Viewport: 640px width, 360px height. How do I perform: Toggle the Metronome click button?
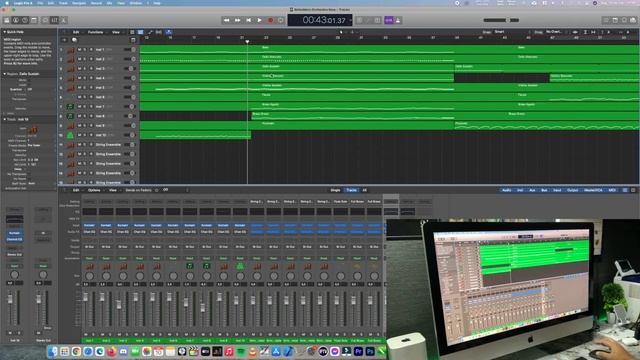(398, 20)
